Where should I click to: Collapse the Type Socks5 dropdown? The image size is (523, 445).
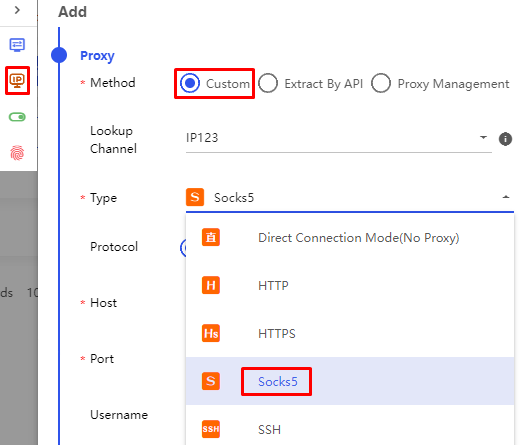(x=350, y=198)
